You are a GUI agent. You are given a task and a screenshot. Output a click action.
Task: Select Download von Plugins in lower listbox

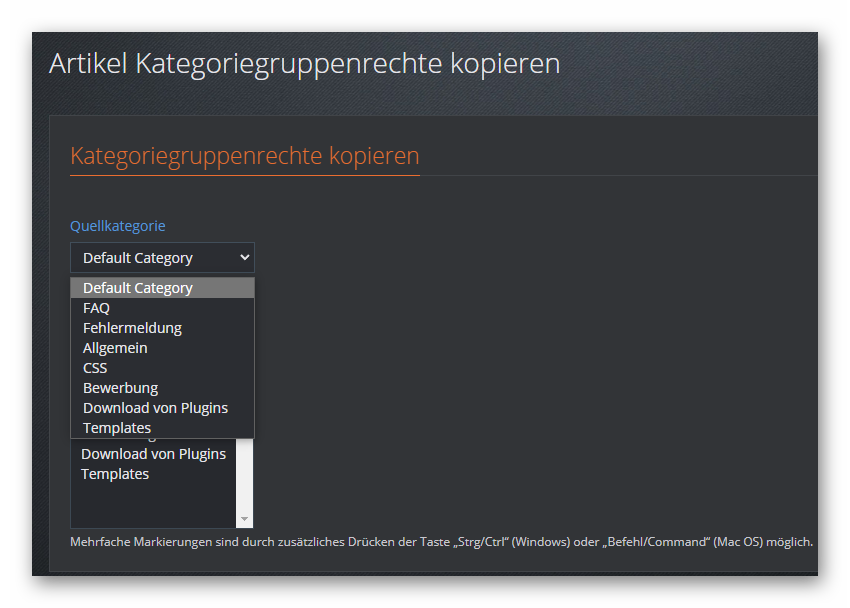153,454
